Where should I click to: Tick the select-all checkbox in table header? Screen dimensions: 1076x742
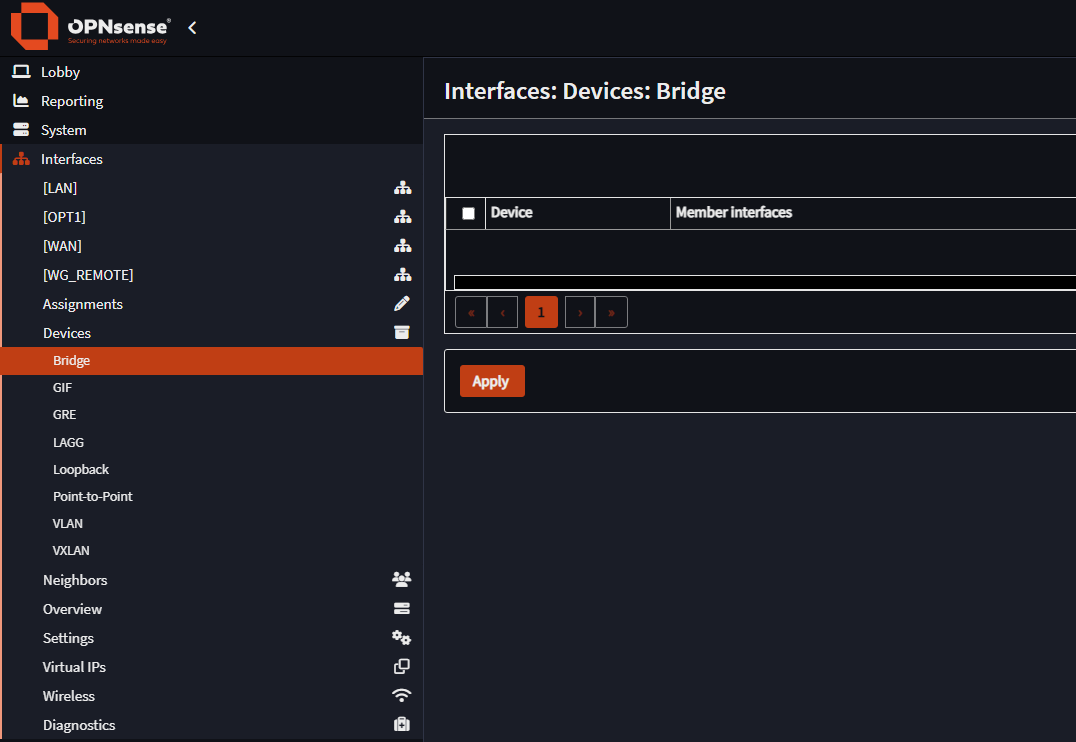[x=469, y=213]
